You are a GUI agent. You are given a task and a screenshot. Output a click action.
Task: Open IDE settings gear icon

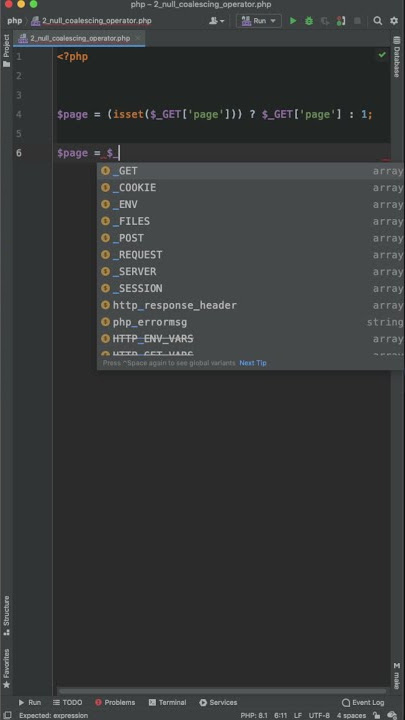pos(394,21)
